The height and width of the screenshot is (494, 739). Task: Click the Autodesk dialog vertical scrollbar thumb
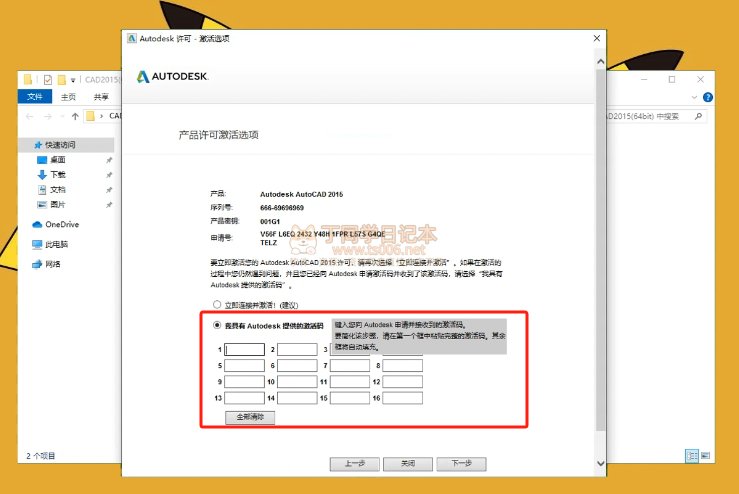(x=600, y=250)
